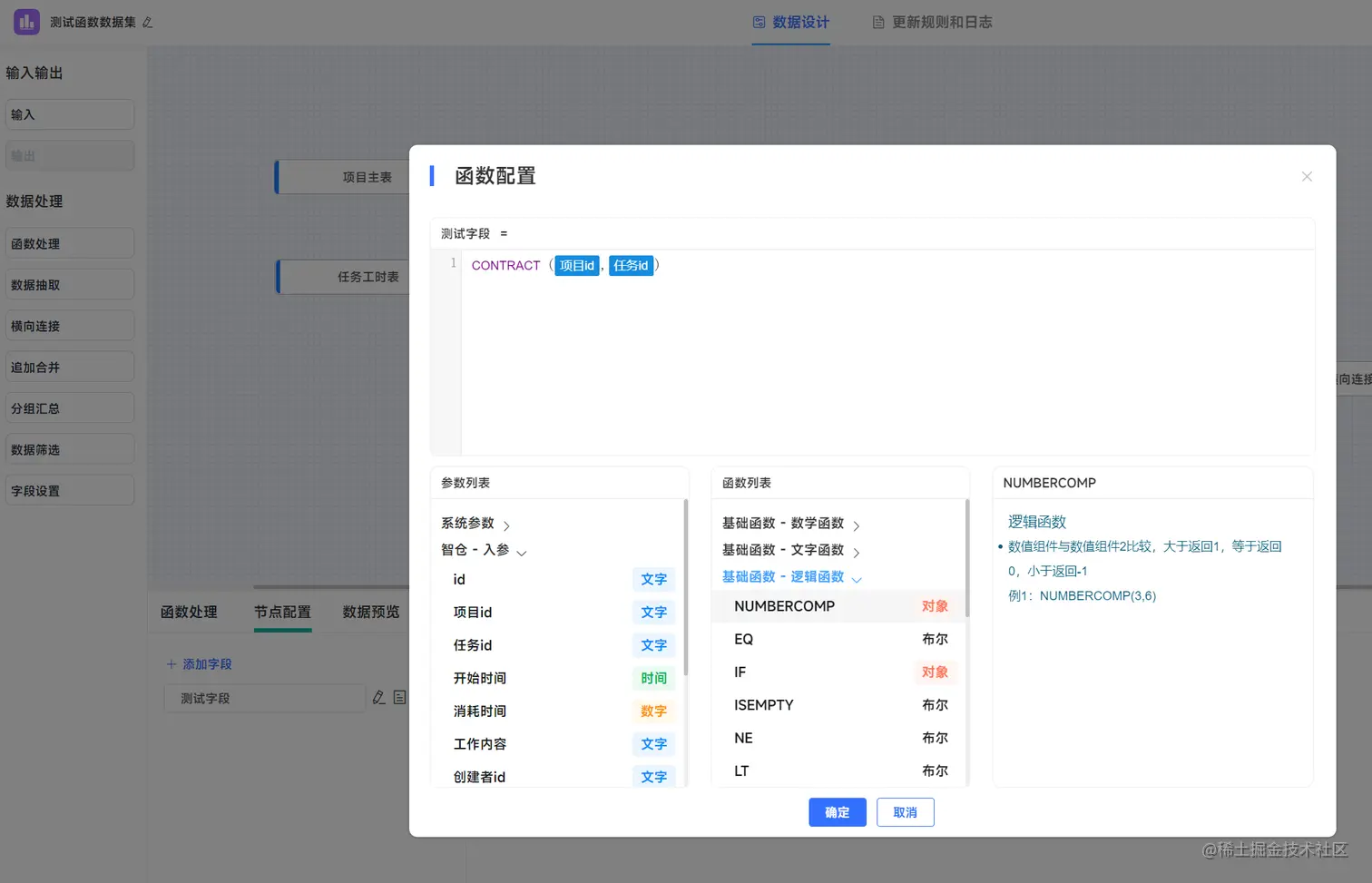Close the 函数配置 dialog
The height and width of the screenshot is (883, 1372).
click(x=1307, y=176)
